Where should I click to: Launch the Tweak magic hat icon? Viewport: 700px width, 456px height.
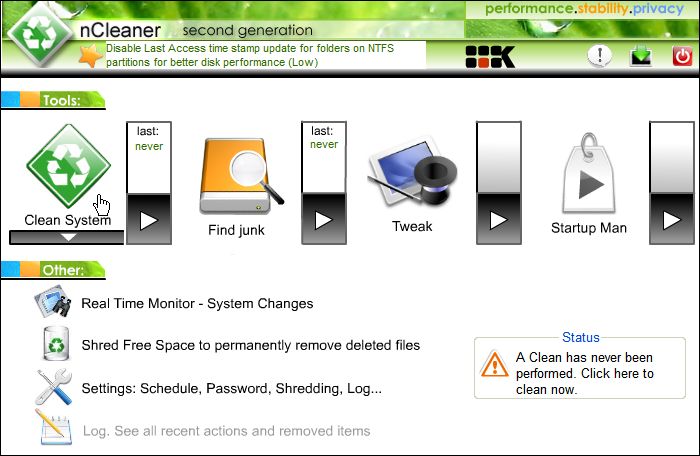(x=412, y=172)
